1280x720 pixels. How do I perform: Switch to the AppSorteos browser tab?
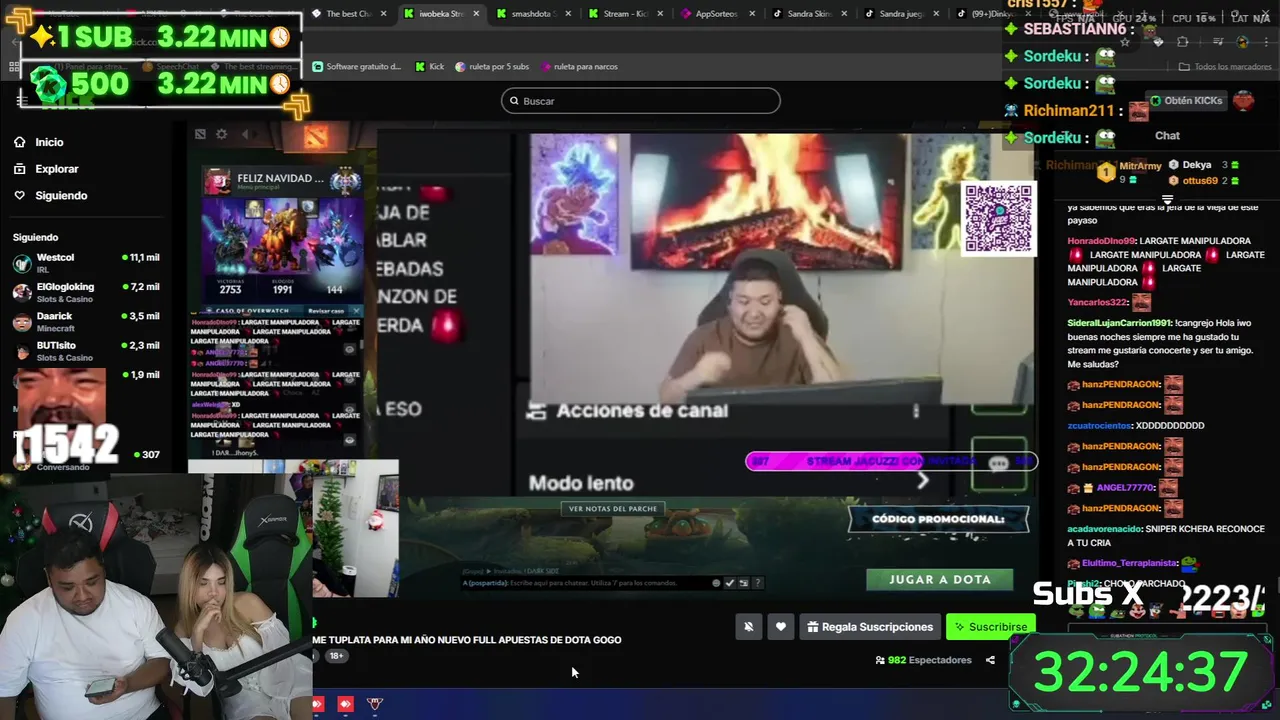pyautogui.click(x=718, y=14)
